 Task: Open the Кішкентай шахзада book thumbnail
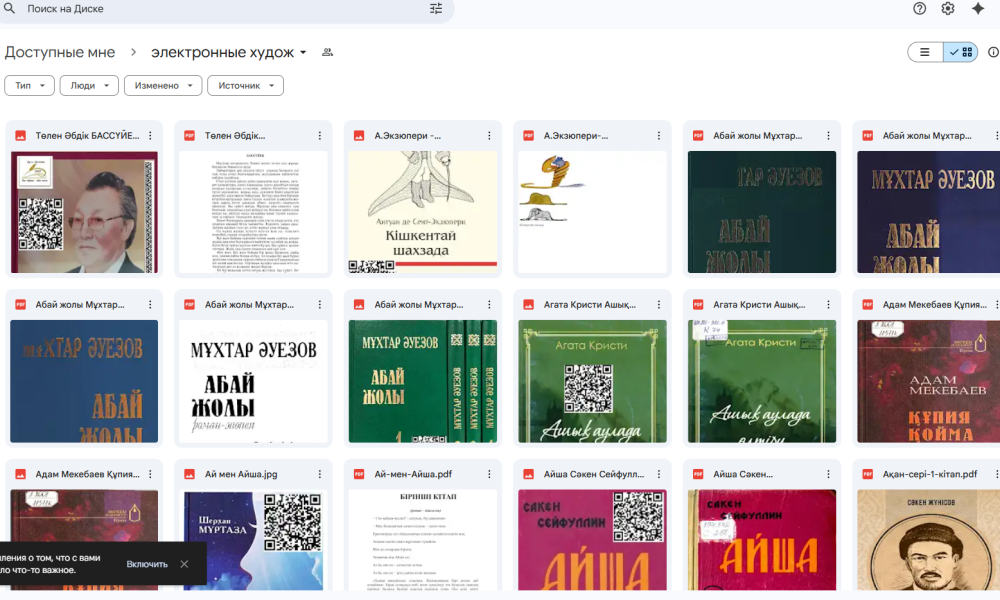point(422,212)
